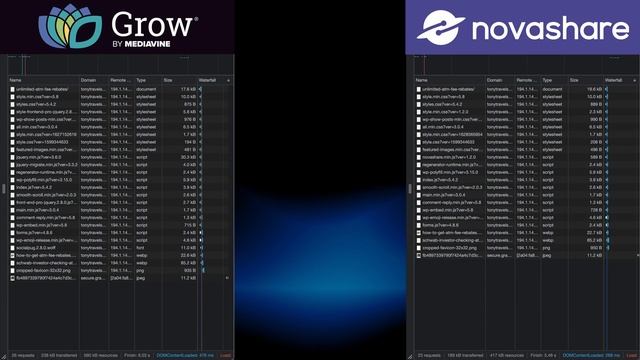
Task: Click image icon of how-to-get-atm-fee-rebates in Grow panel
Action: point(12,256)
